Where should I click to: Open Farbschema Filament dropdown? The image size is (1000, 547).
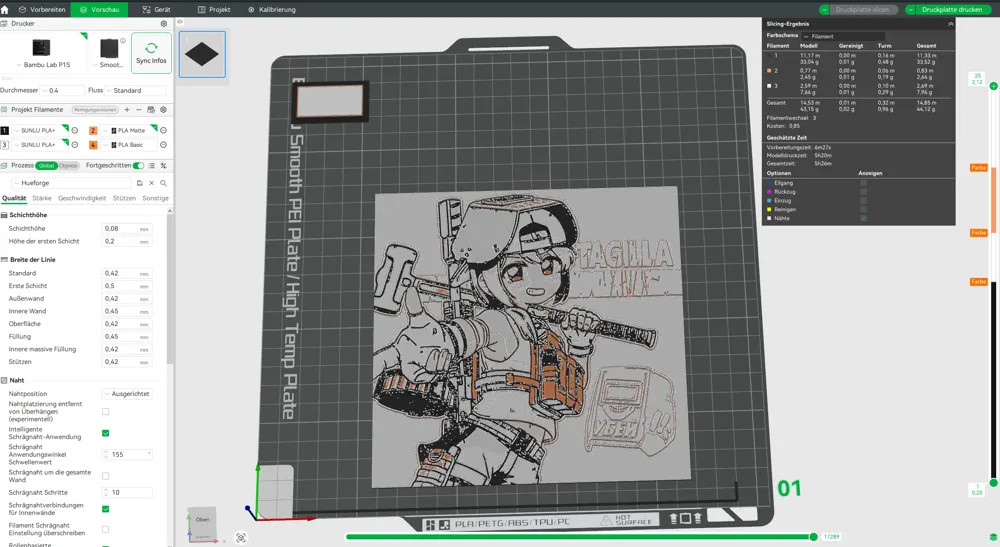(843, 36)
